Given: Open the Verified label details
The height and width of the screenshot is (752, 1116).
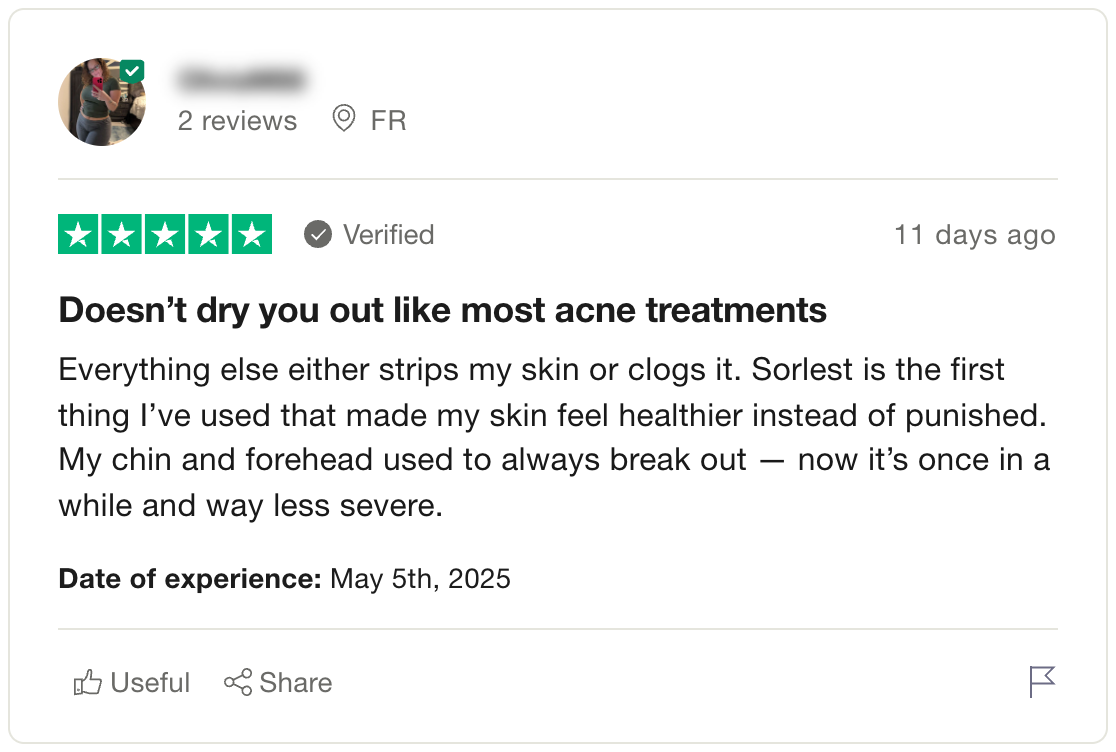Looking at the screenshot, I should [389, 235].
